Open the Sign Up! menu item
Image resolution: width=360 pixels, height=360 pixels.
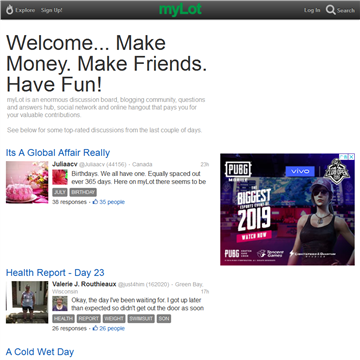click(x=52, y=10)
